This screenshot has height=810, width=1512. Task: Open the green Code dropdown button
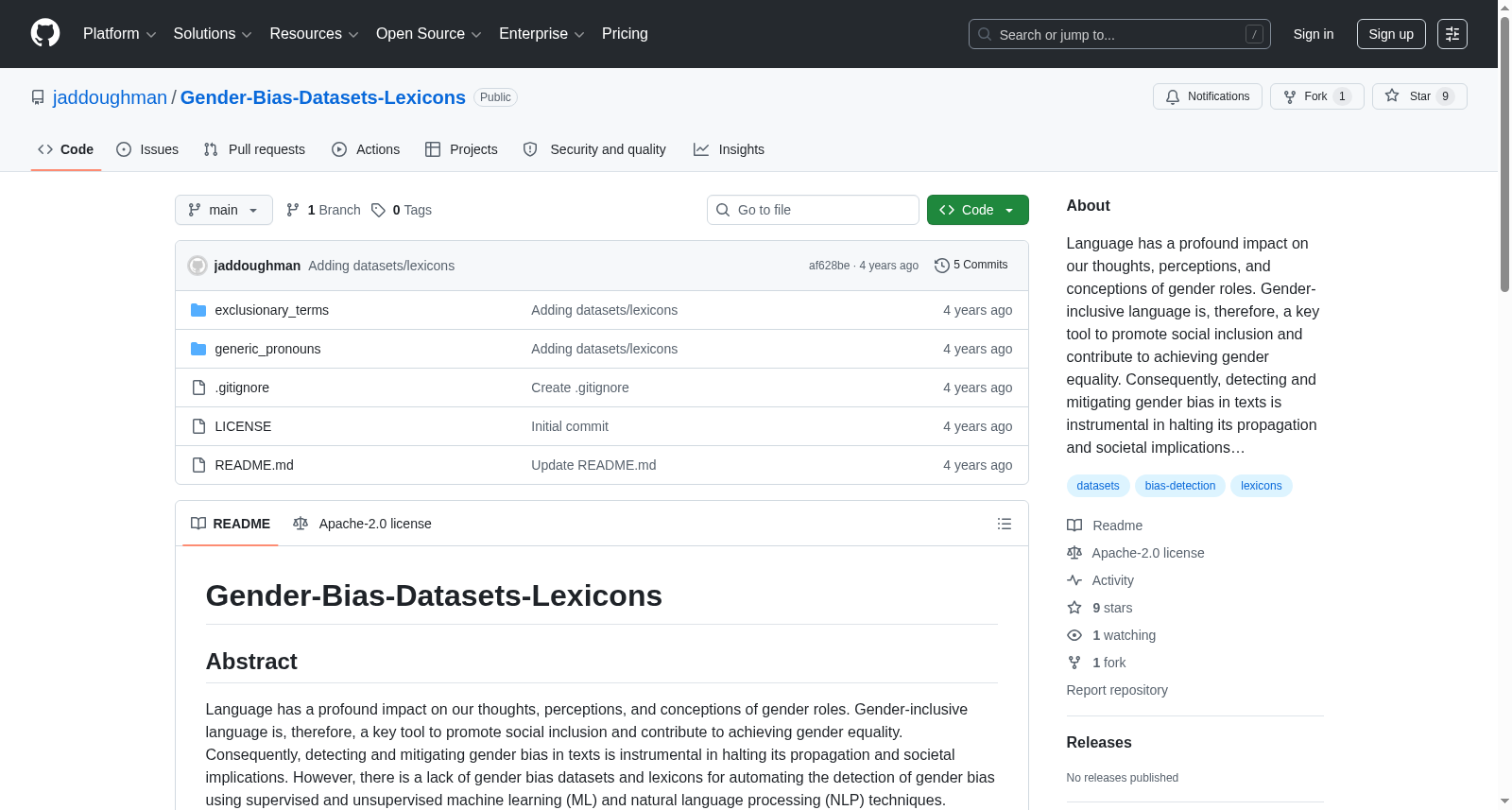pos(978,210)
